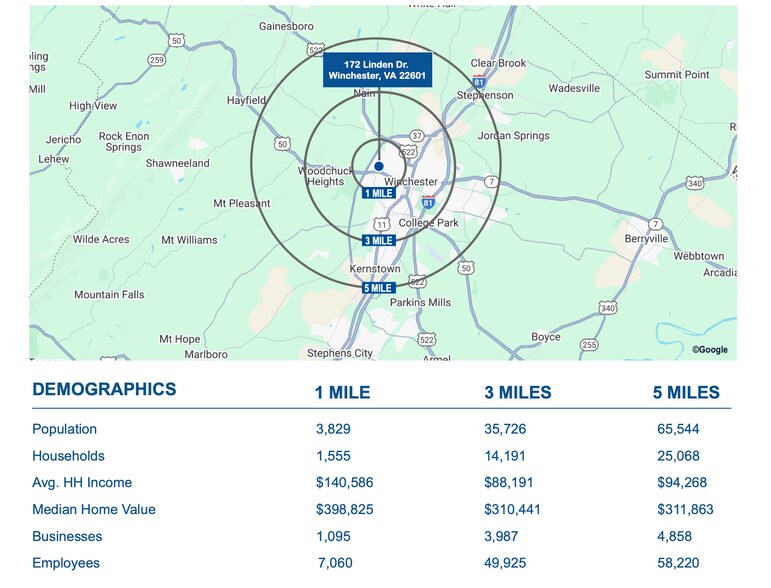Select the 3 MILES column header
This screenshot has width=771, height=588.
517,393
